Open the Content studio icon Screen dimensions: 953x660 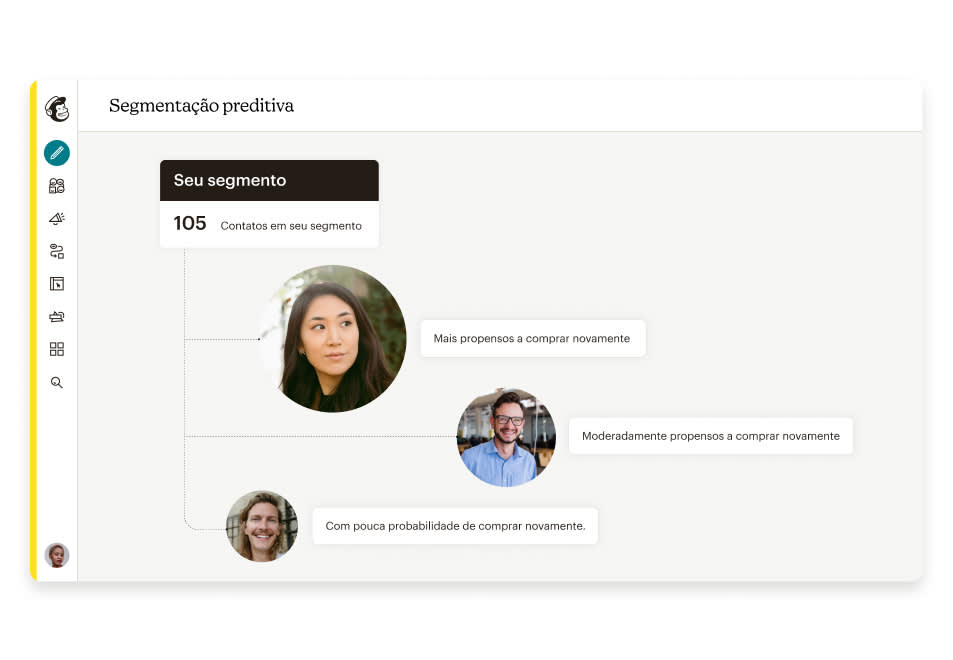pyautogui.click(x=57, y=317)
